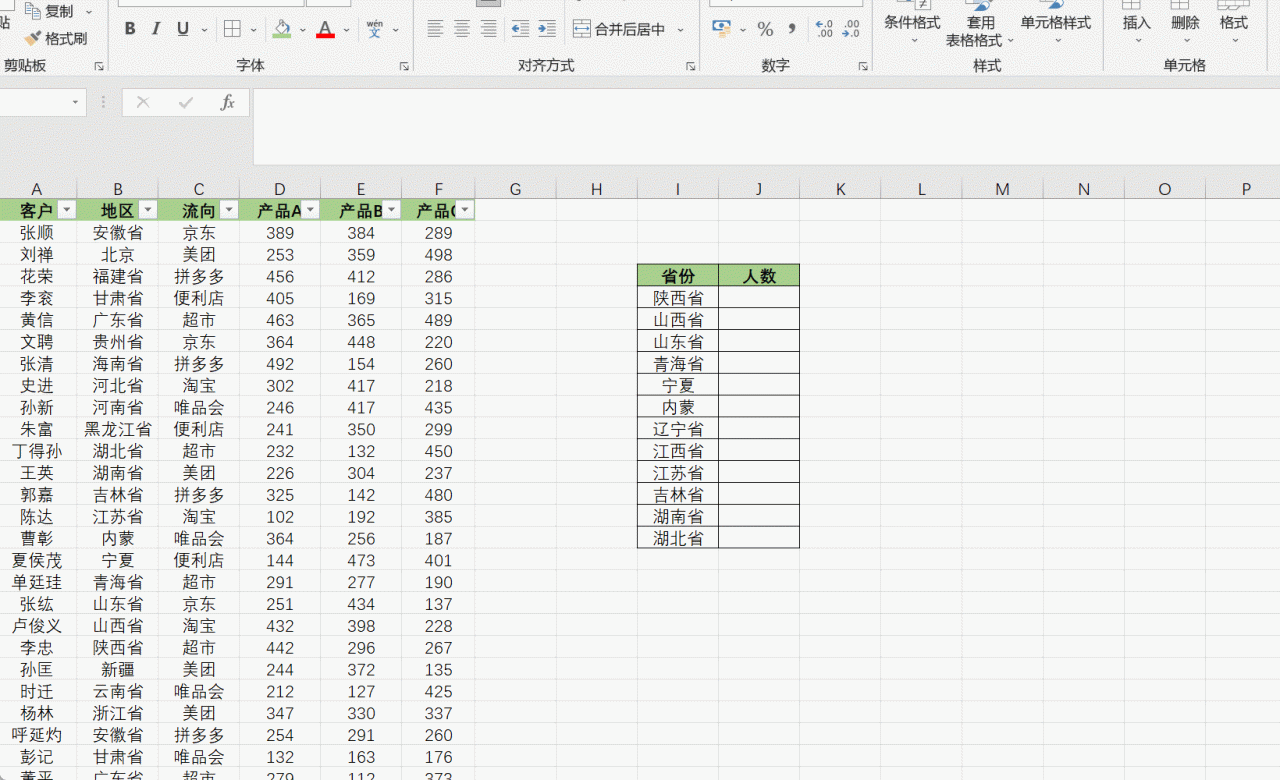Open the Name Box dropdown

(75, 102)
